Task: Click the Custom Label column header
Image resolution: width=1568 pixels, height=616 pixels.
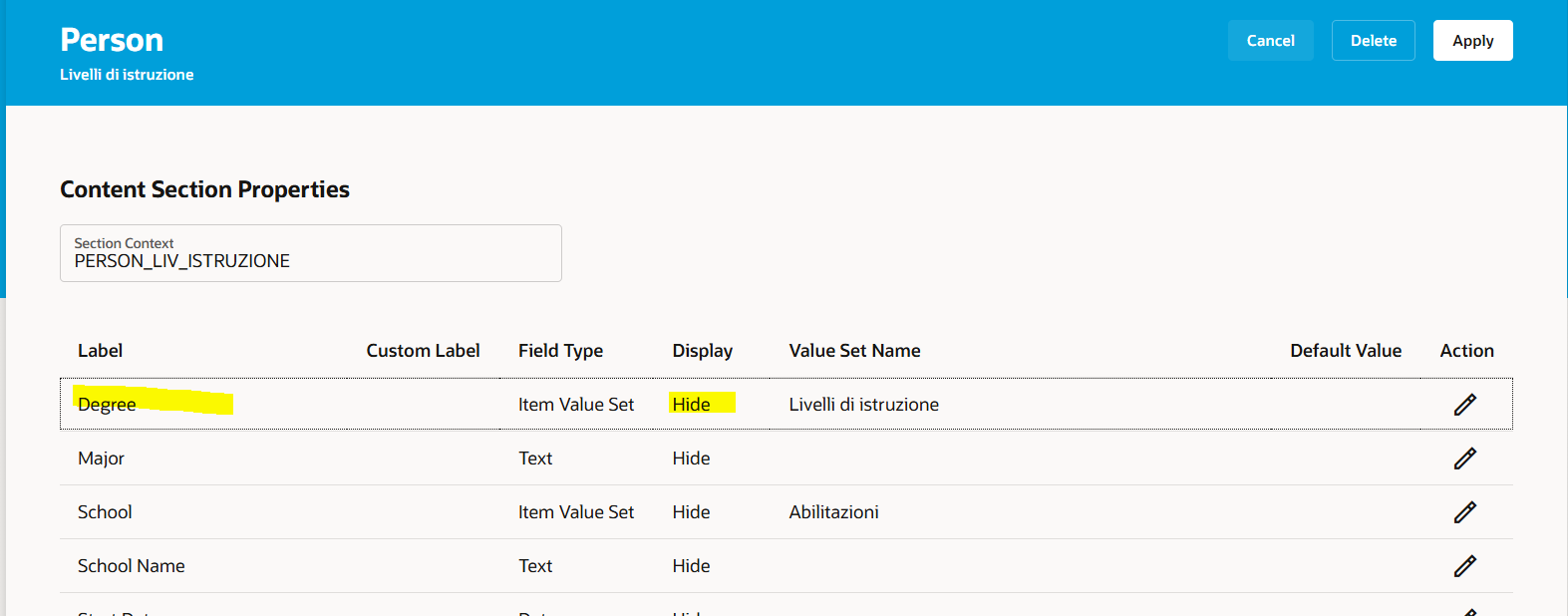Action: coord(423,351)
